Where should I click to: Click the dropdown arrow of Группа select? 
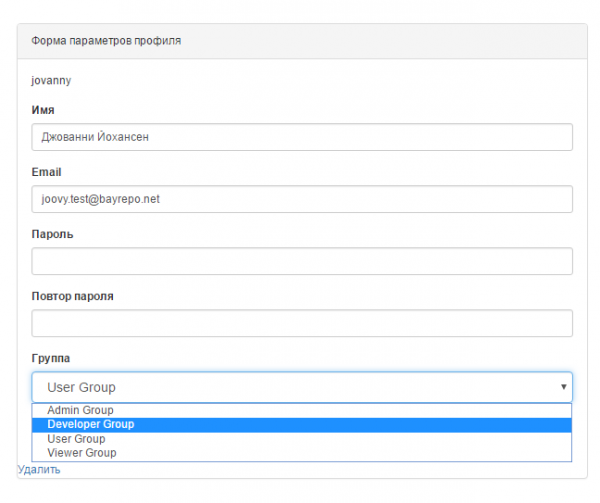coord(563,387)
